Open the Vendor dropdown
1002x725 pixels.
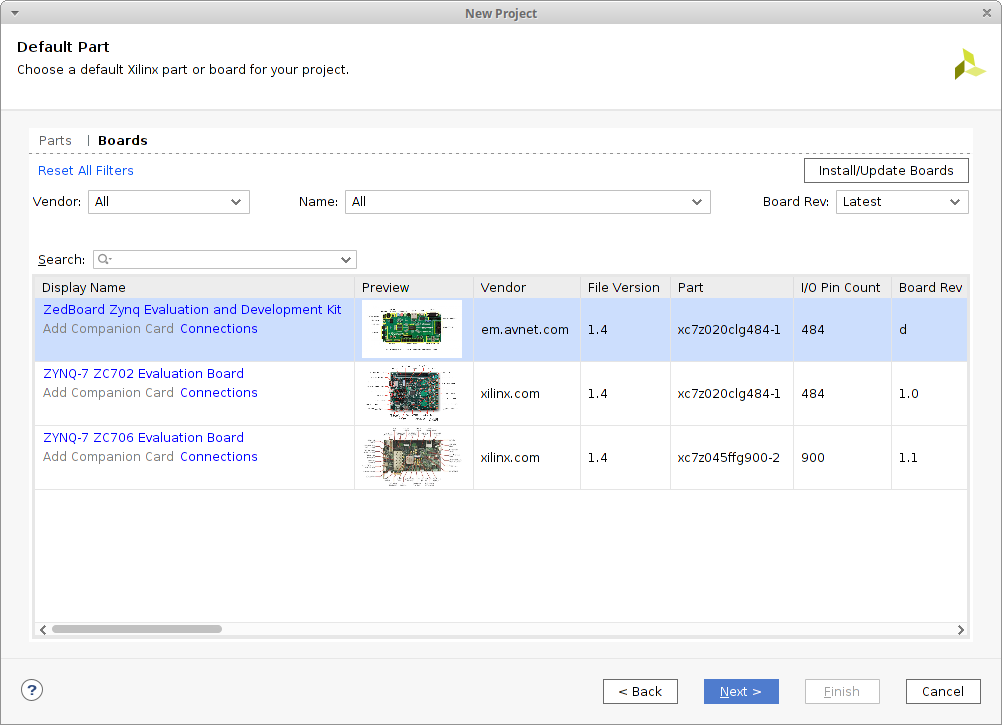click(168, 202)
